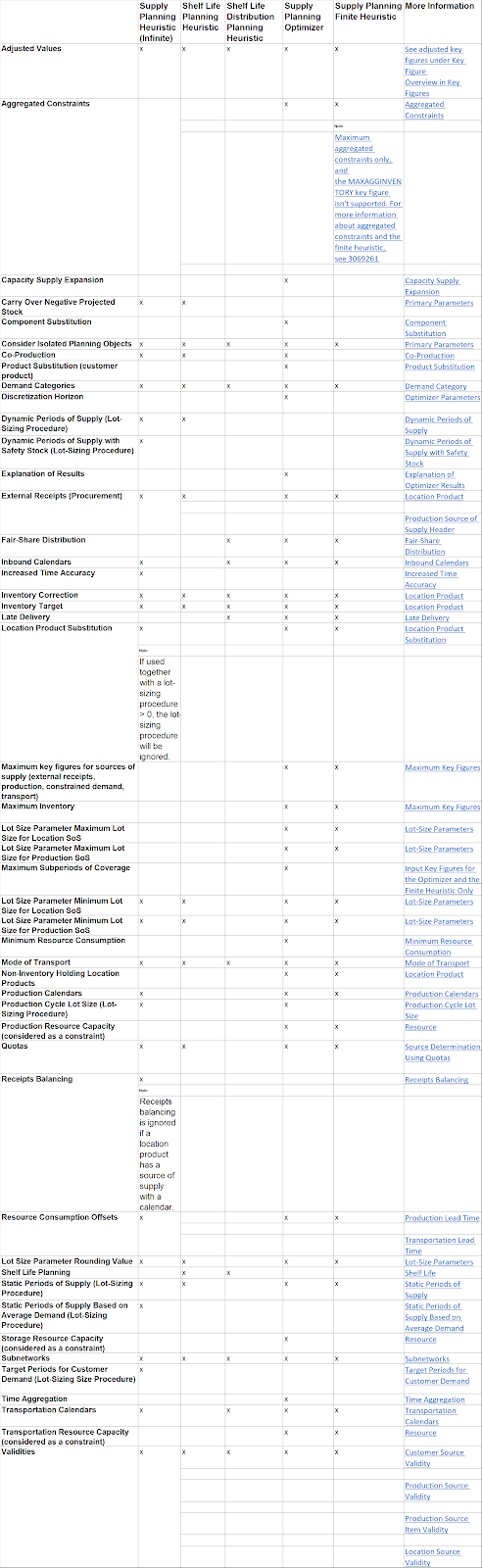
Task: Open the Dynamic Periods of Supply link
Action: click(438, 424)
